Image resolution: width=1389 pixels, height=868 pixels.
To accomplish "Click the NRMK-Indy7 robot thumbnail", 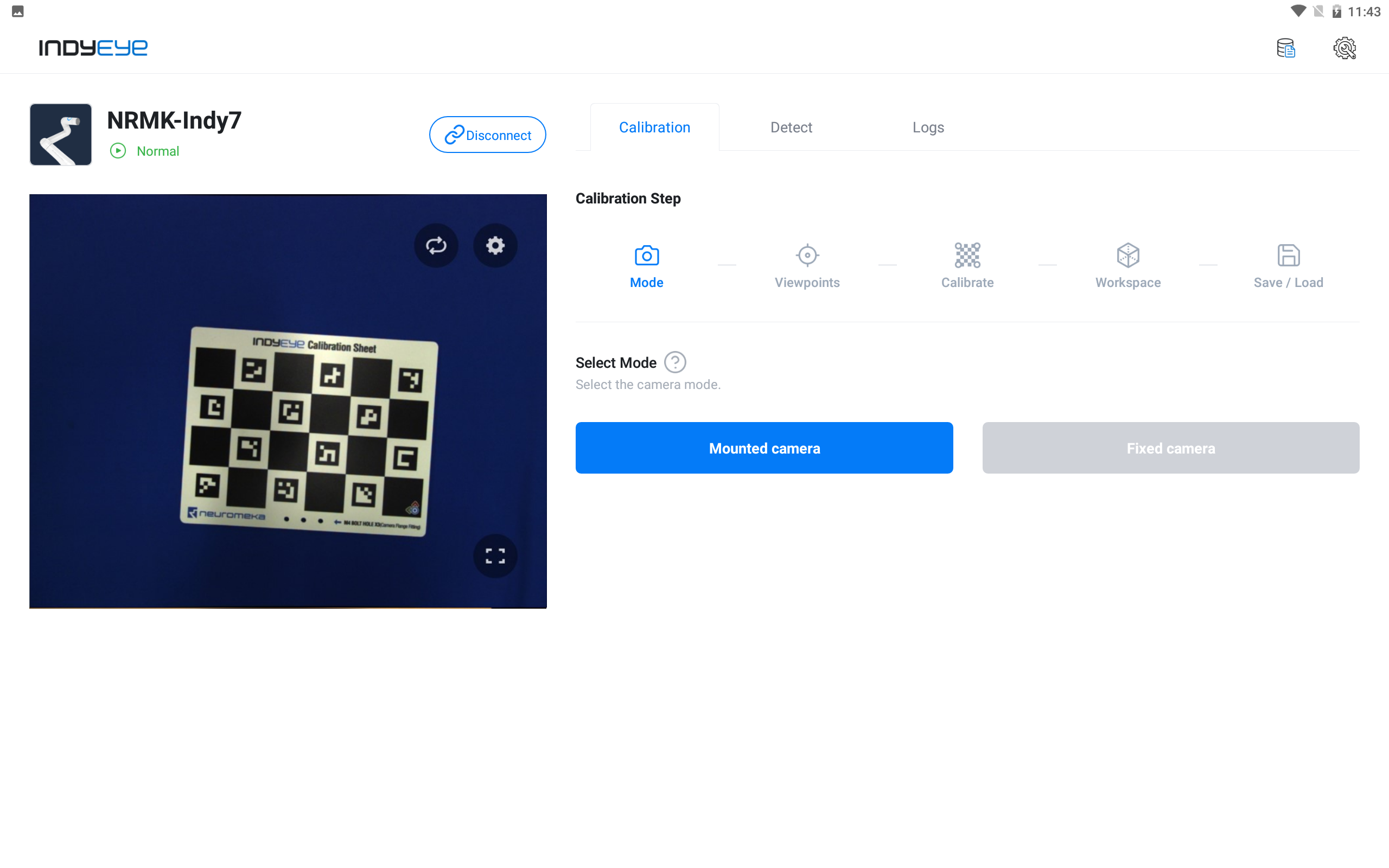I will coord(61,135).
